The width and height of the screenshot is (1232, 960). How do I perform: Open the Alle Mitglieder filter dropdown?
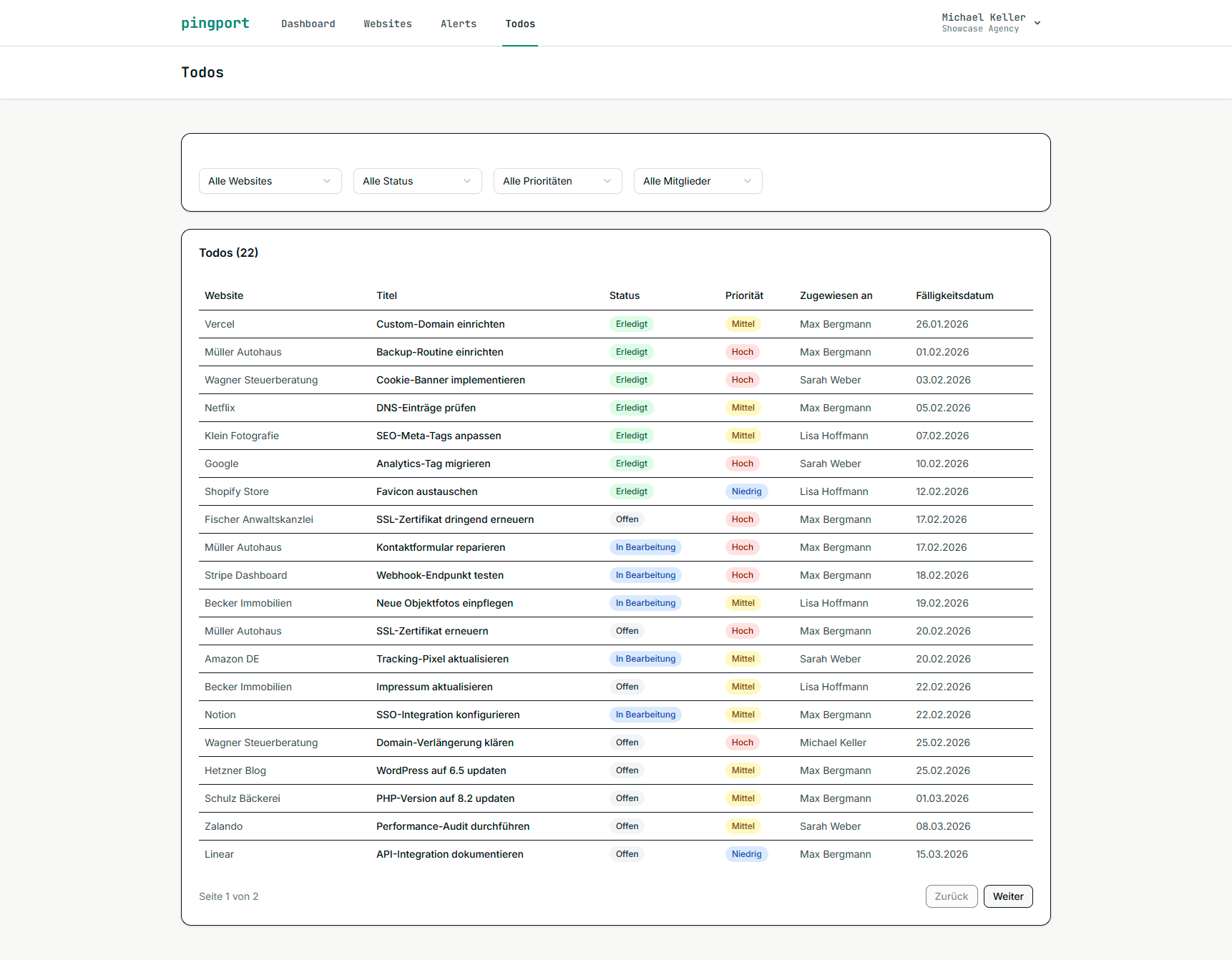pyautogui.click(x=698, y=181)
